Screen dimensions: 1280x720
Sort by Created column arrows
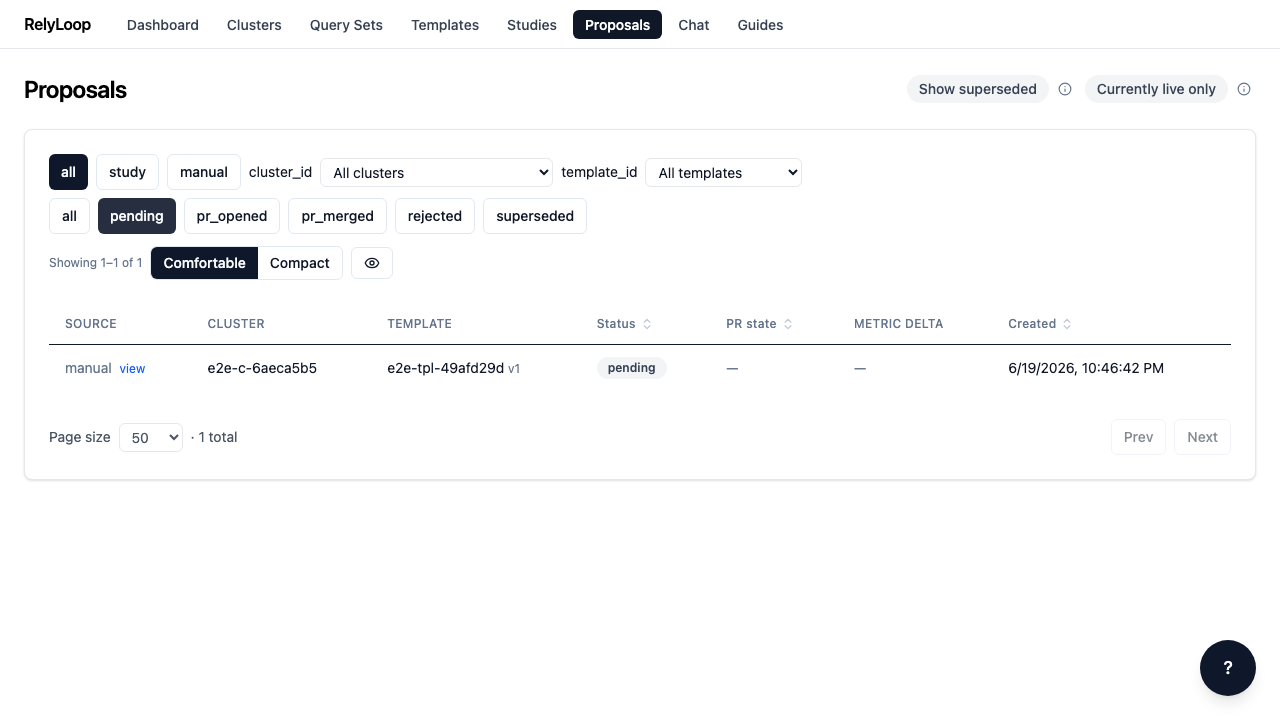click(1067, 324)
